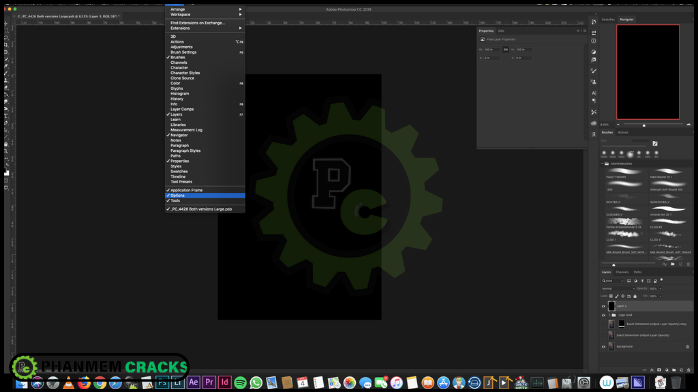The image size is (698, 392).
Task: Uncheck Layers in the Window menu
Action: click(x=205, y=114)
